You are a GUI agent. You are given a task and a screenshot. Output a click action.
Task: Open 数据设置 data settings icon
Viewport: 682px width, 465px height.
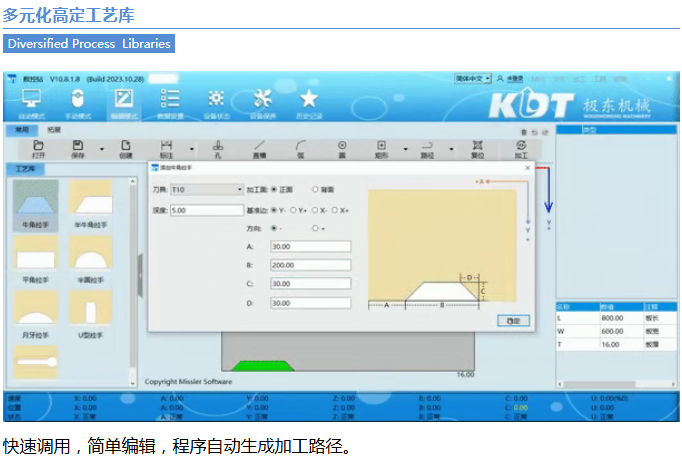tap(170, 101)
